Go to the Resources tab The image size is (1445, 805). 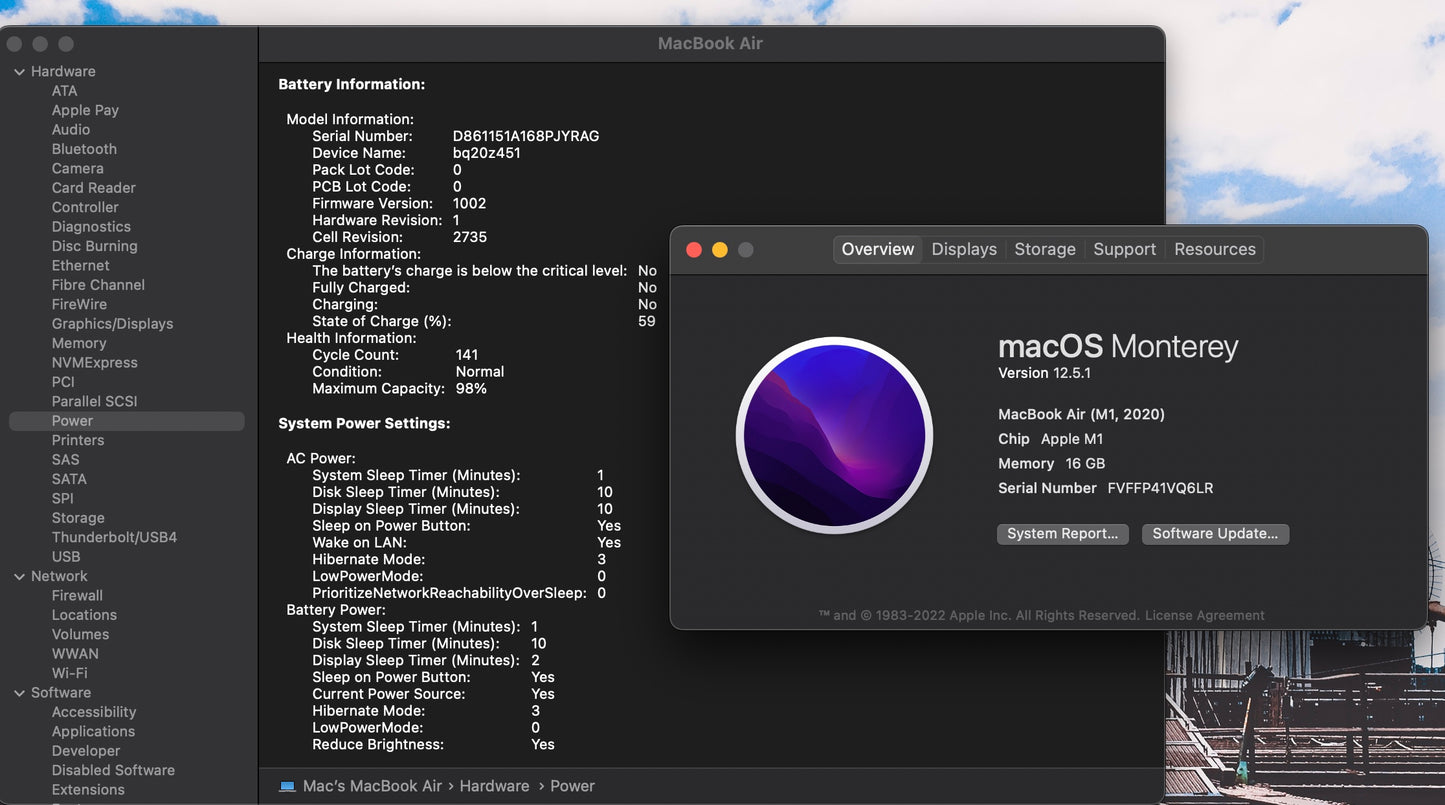tap(1214, 250)
